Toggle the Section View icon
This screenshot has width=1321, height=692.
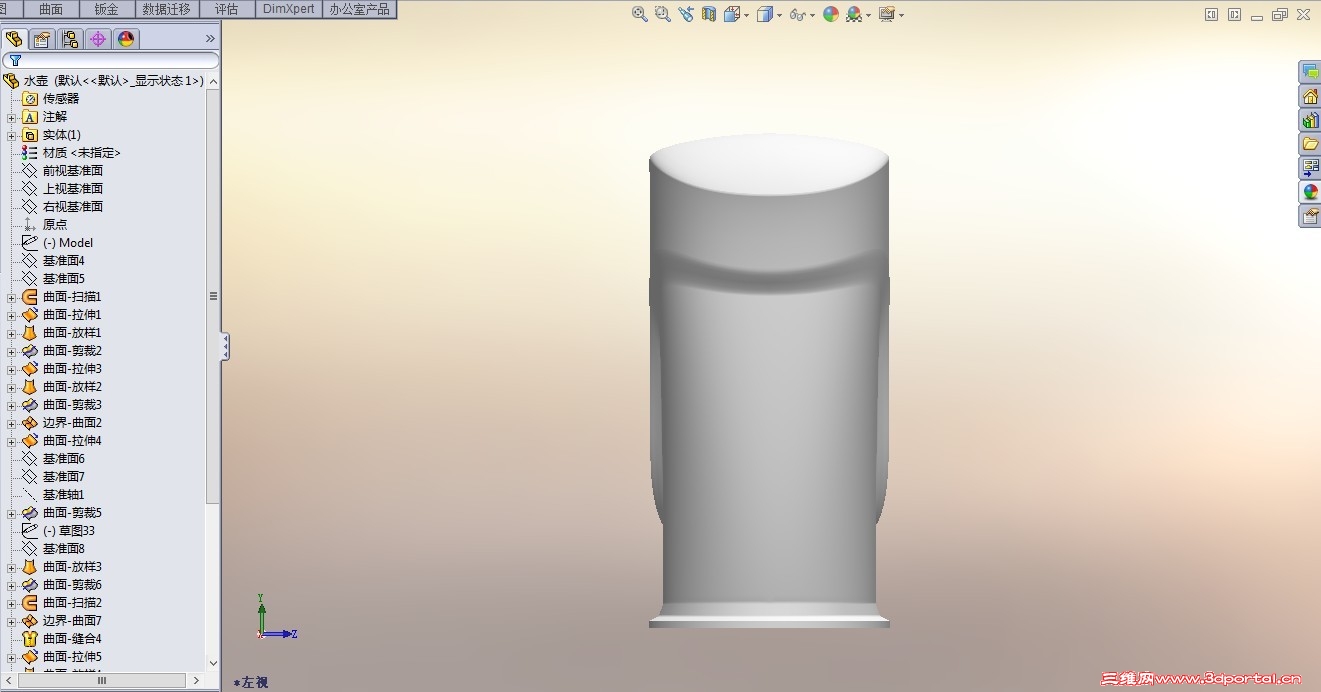coord(709,14)
